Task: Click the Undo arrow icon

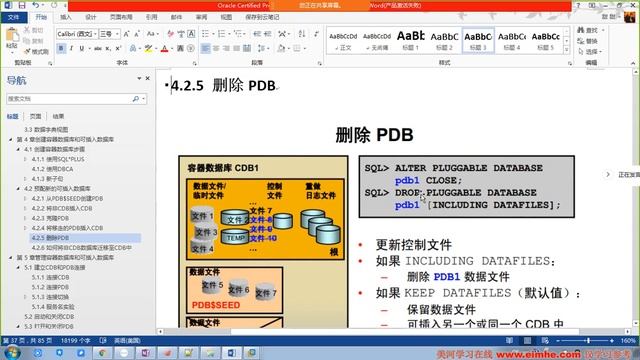Action: (x=36, y=5)
